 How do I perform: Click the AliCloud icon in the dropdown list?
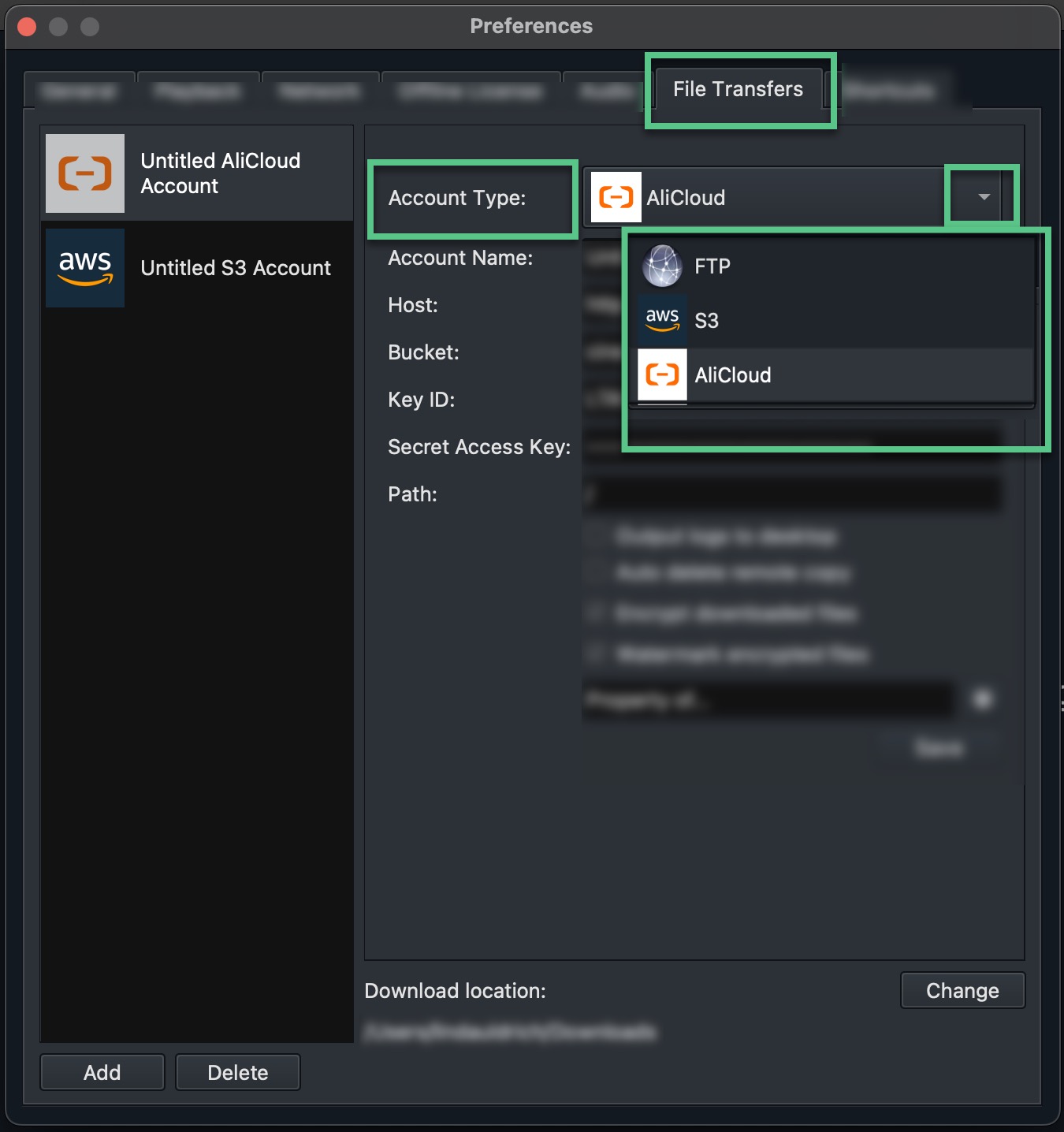click(662, 375)
